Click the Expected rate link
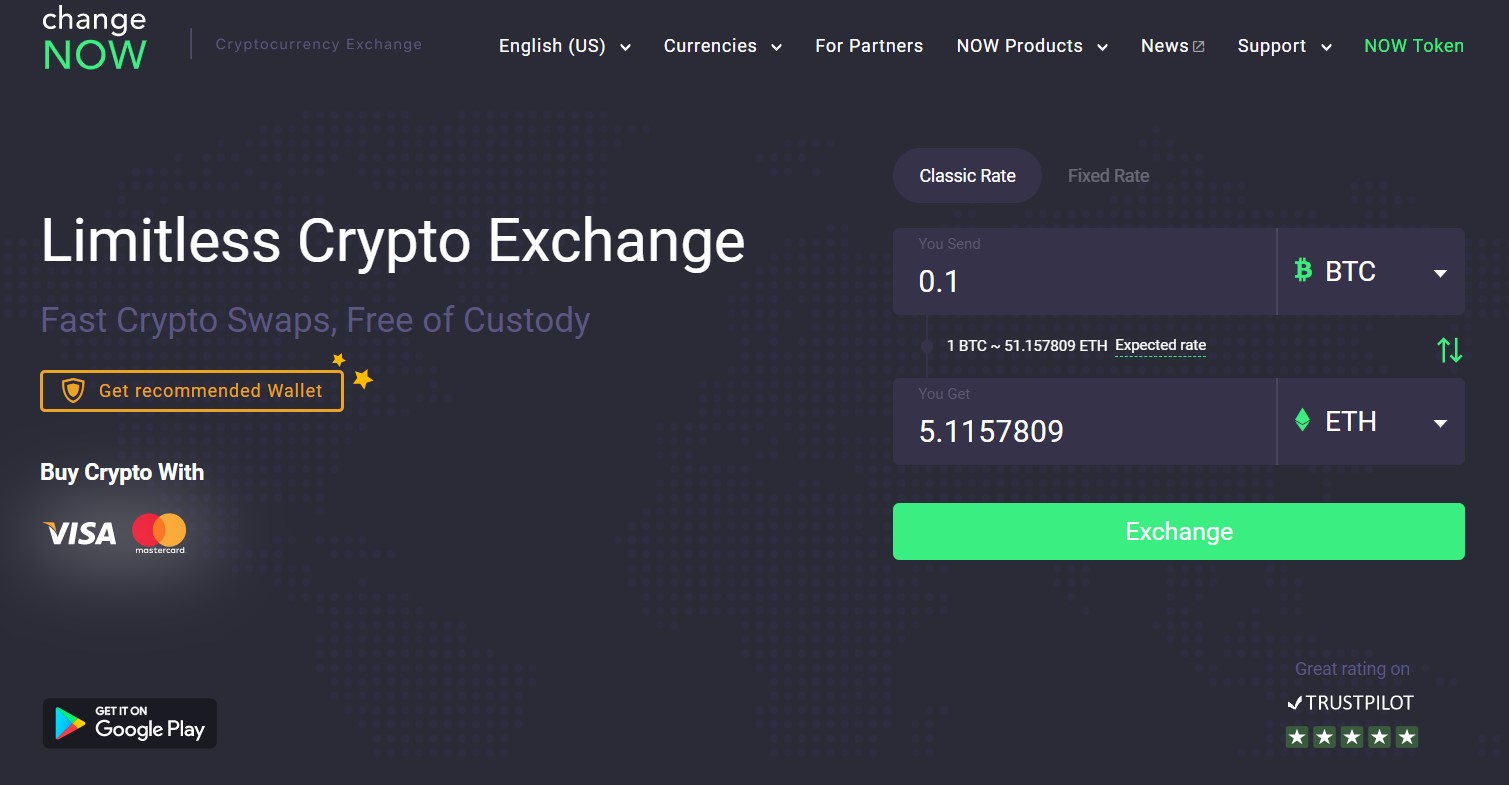This screenshot has width=1509, height=785. [1160, 346]
